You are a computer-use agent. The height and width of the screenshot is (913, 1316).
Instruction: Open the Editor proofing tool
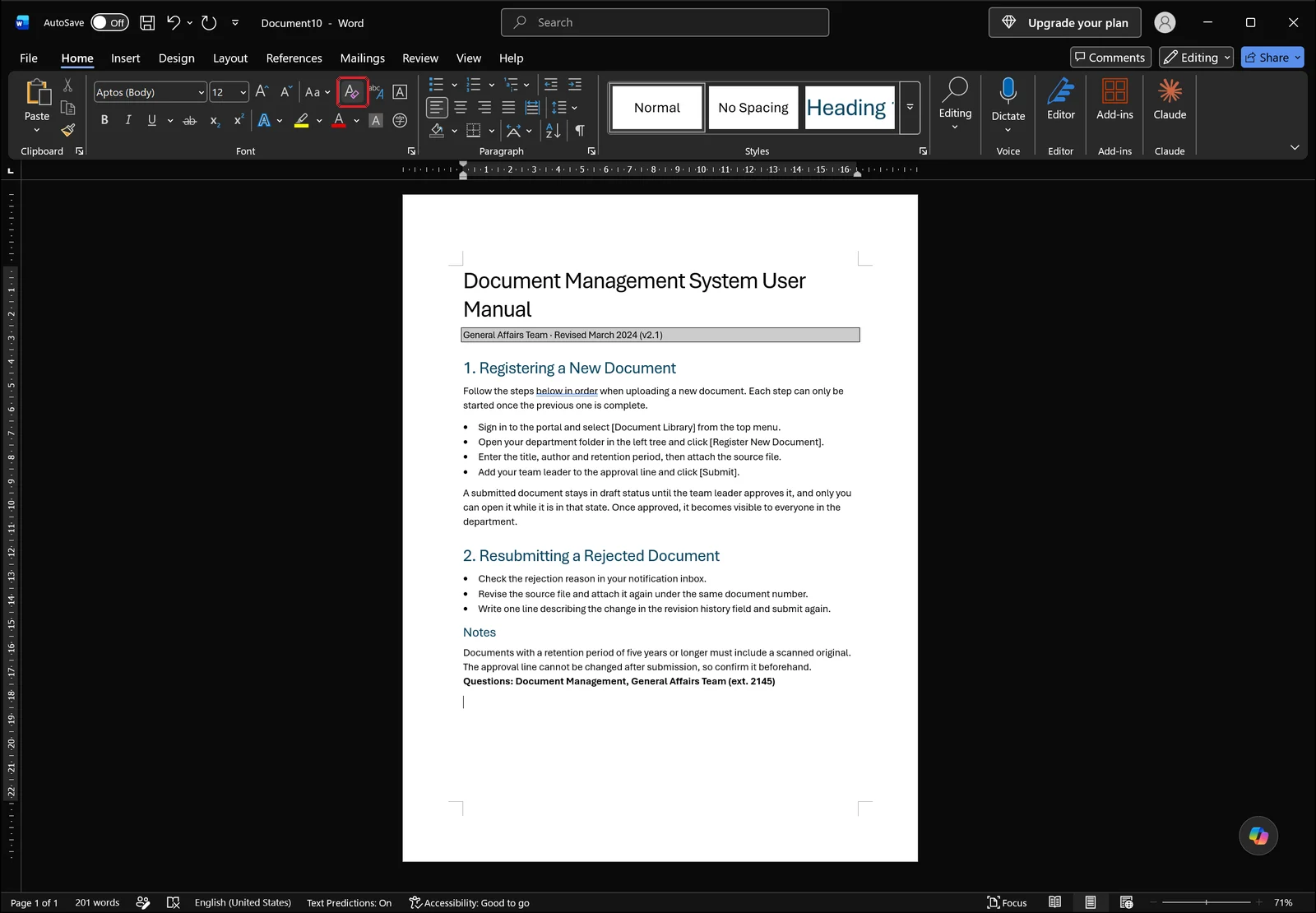coord(1061,99)
